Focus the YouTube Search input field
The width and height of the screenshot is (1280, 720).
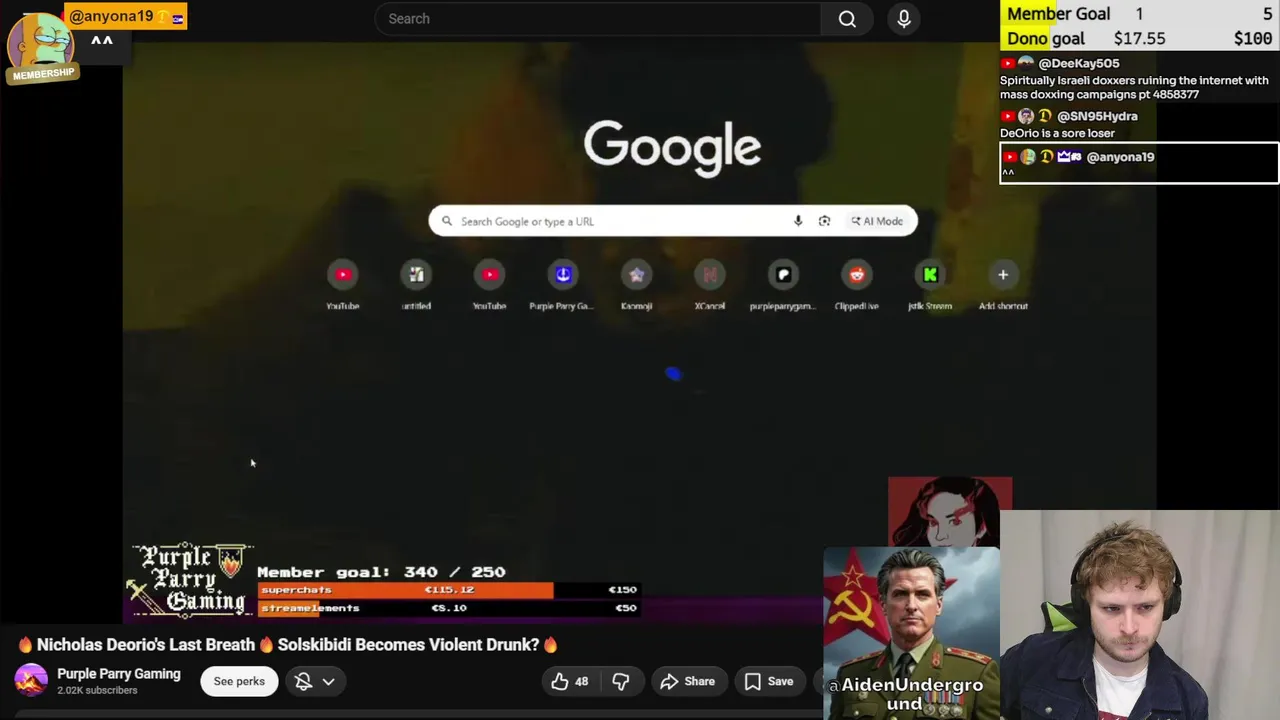pos(598,19)
